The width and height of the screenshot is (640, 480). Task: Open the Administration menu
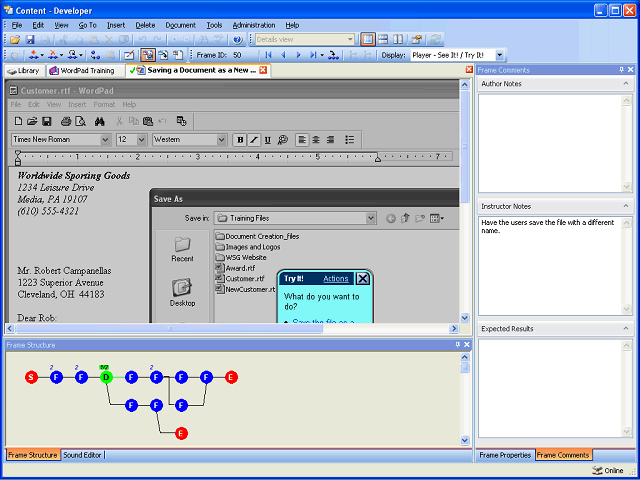[254, 25]
